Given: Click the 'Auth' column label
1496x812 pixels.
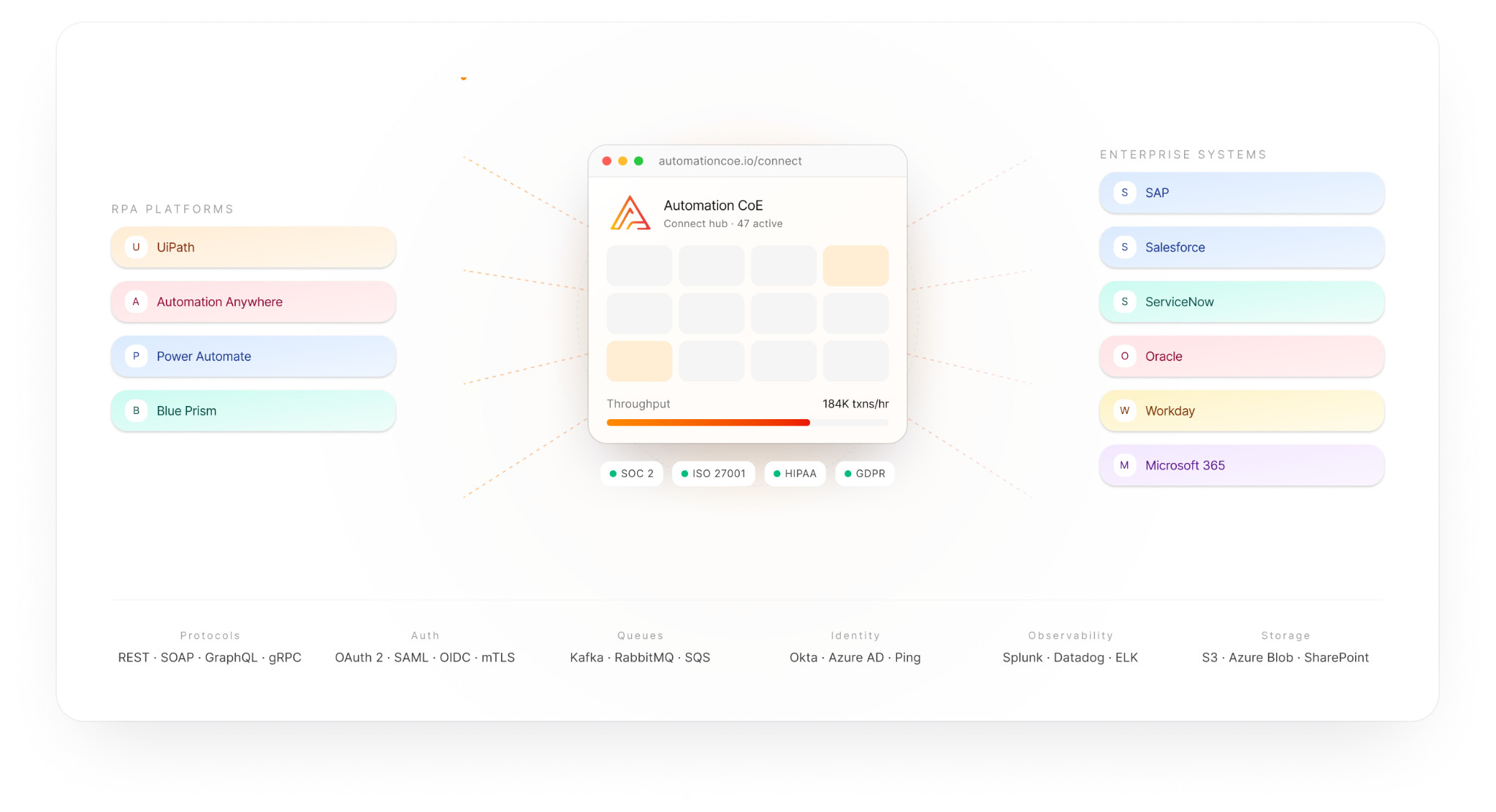Looking at the screenshot, I should point(425,635).
